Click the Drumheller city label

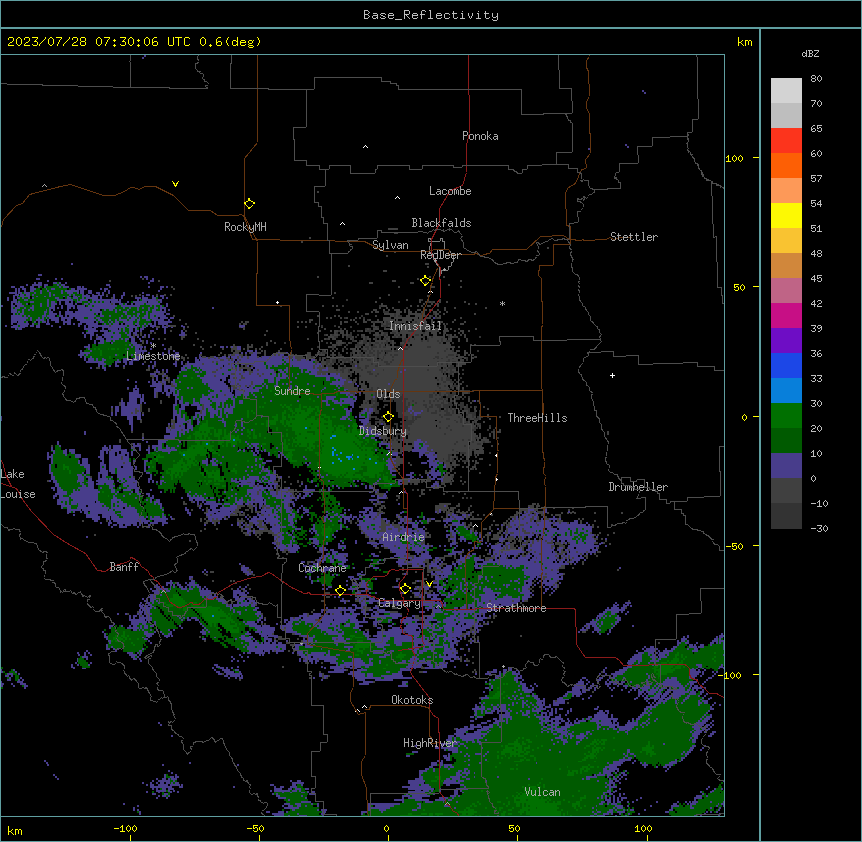(638, 487)
